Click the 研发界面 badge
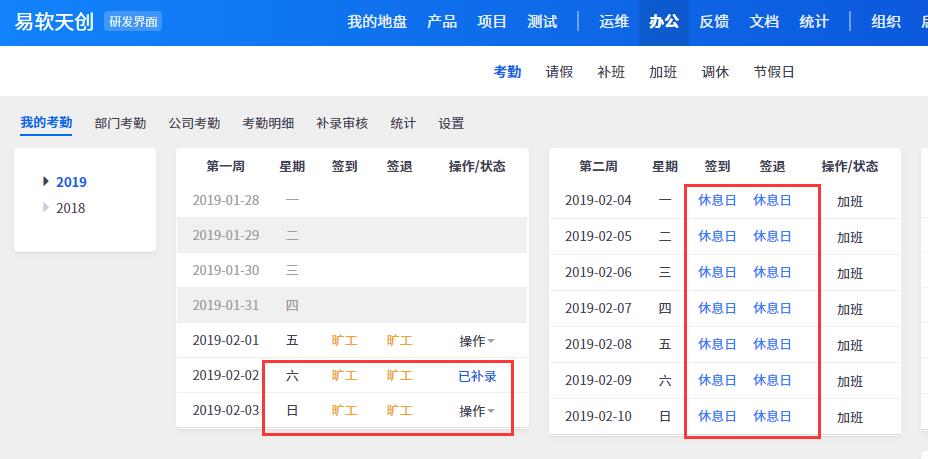Viewport: 928px width, 459px height. point(133,22)
